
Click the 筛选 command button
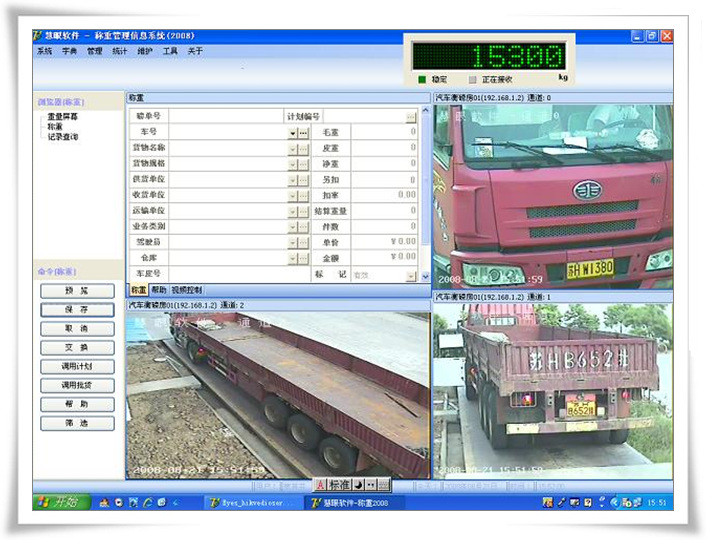77,423
